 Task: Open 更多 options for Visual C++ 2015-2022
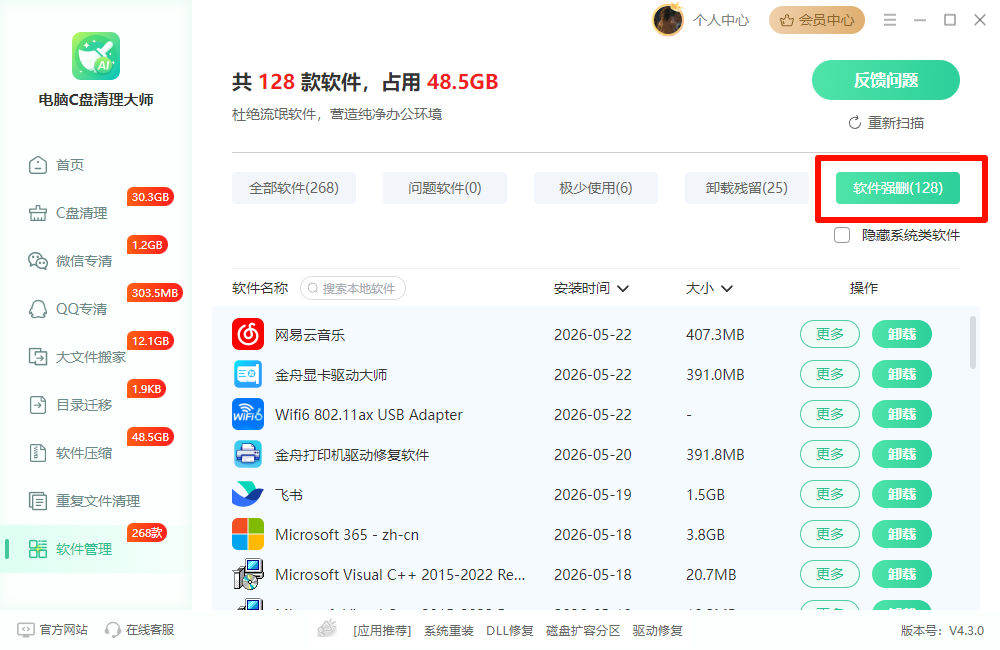pyautogui.click(x=830, y=574)
